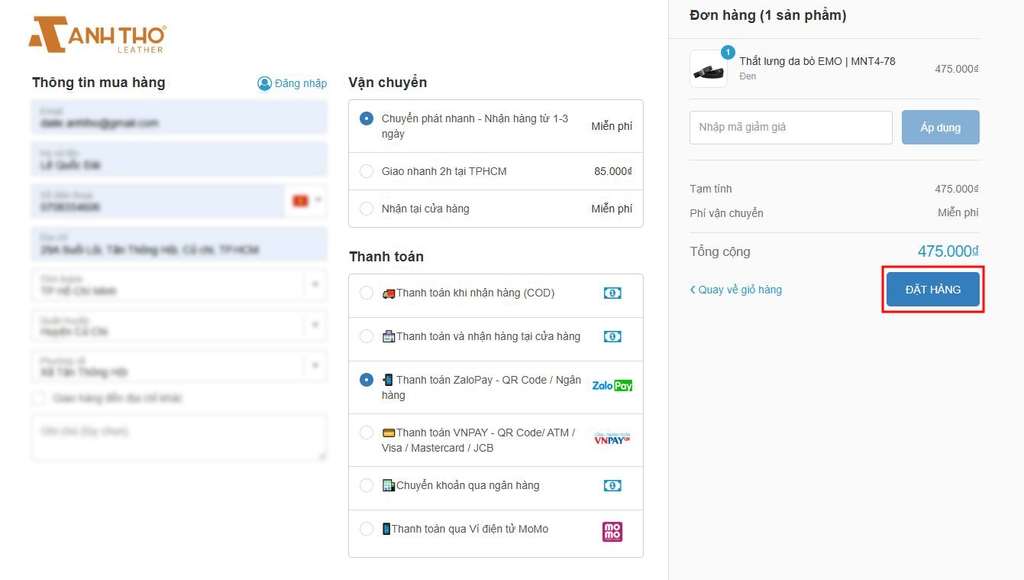Expand the district (Quận huyện) dropdown

click(x=179, y=326)
